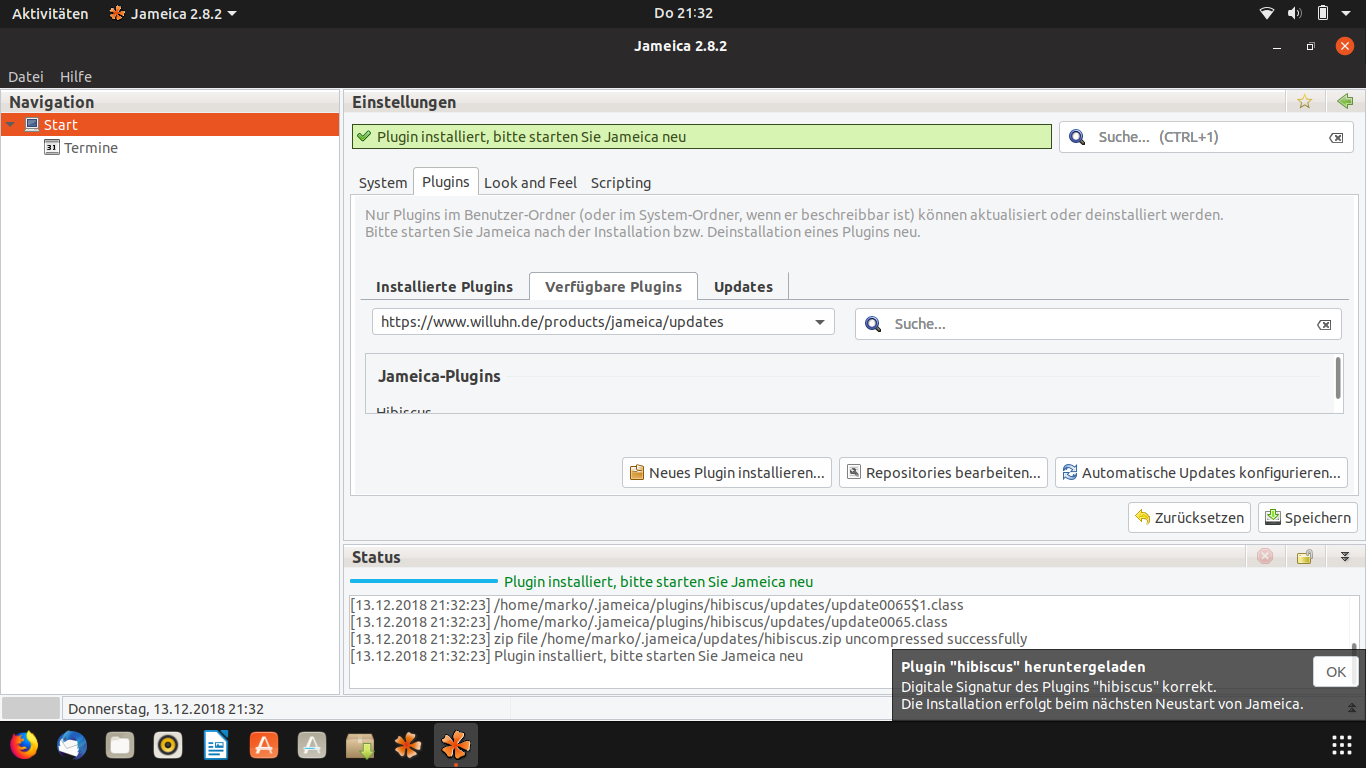Click log line ending update0065$1.class
This screenshot has height=768, width=1366.
coord(657,605)
